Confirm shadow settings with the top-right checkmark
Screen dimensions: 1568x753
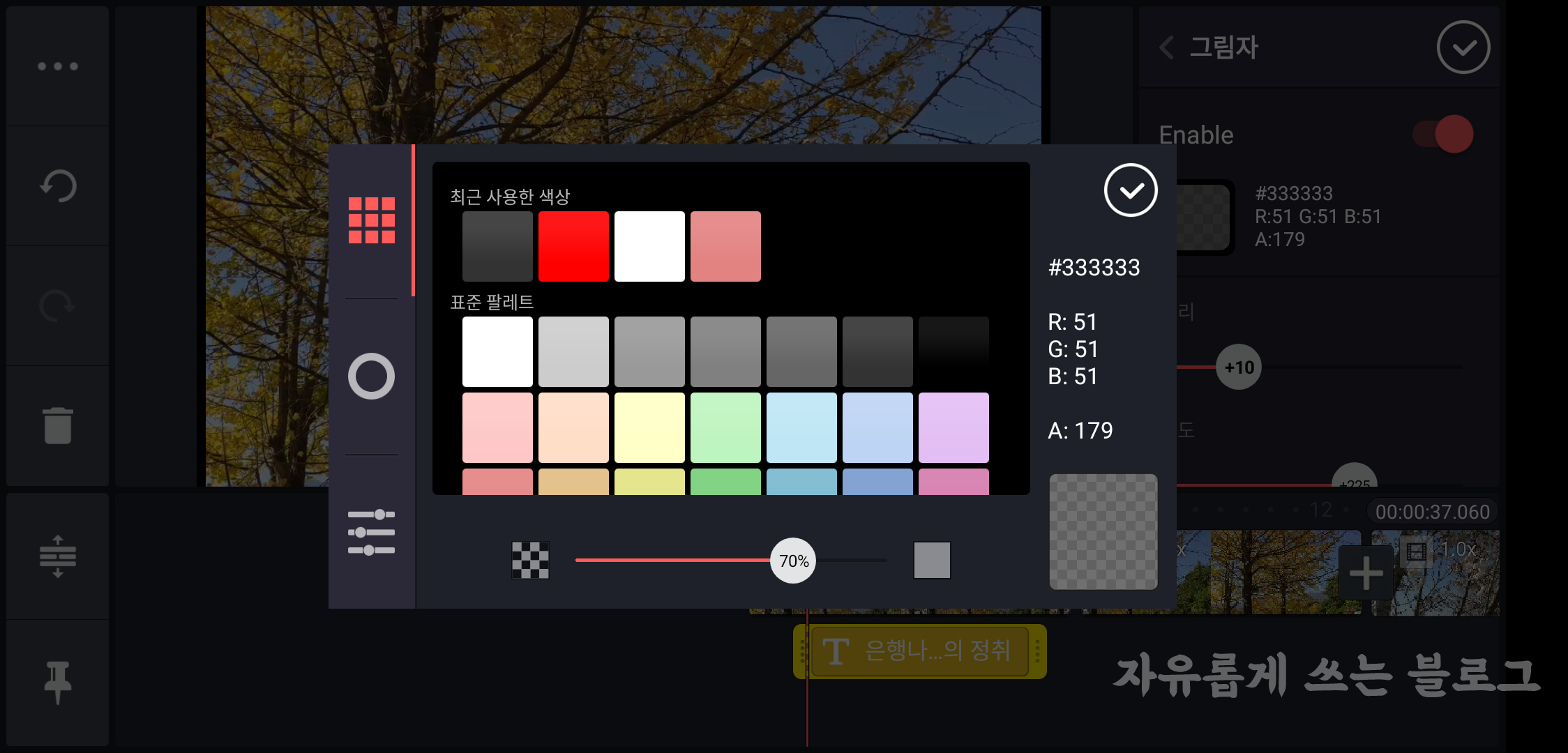tap(1463, 47)
